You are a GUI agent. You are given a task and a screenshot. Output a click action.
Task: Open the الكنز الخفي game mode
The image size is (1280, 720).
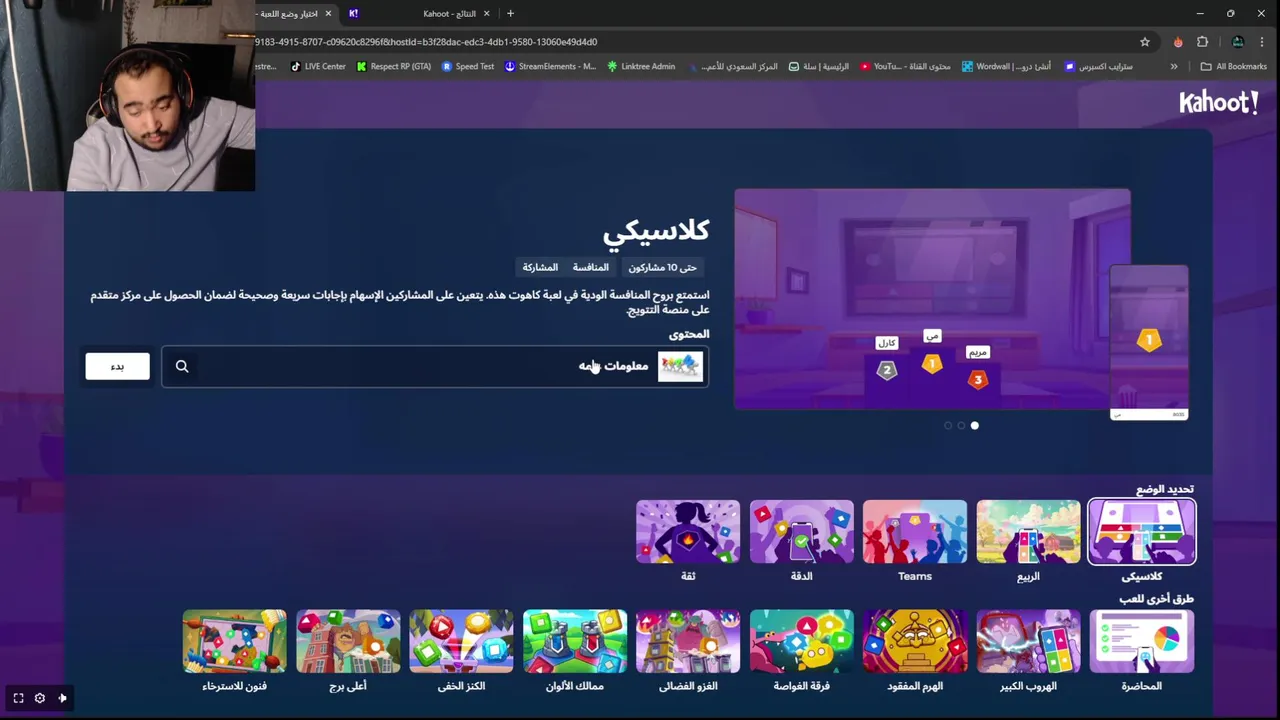[x=461, y=641]
